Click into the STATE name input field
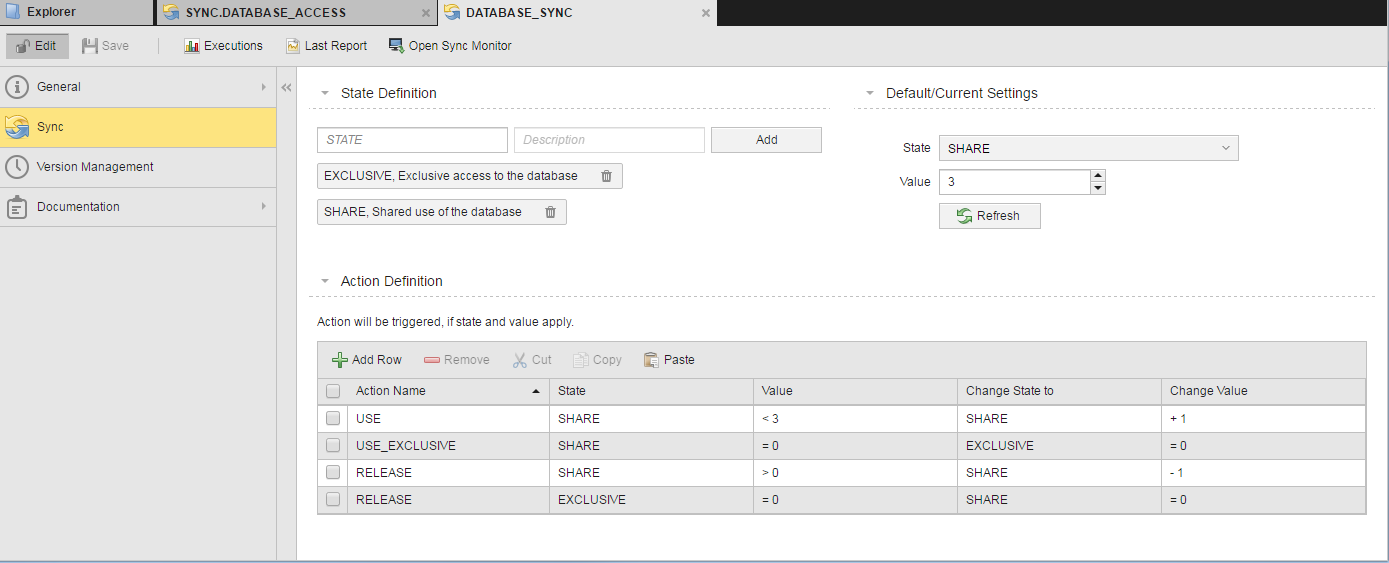 tap(412, 140)
